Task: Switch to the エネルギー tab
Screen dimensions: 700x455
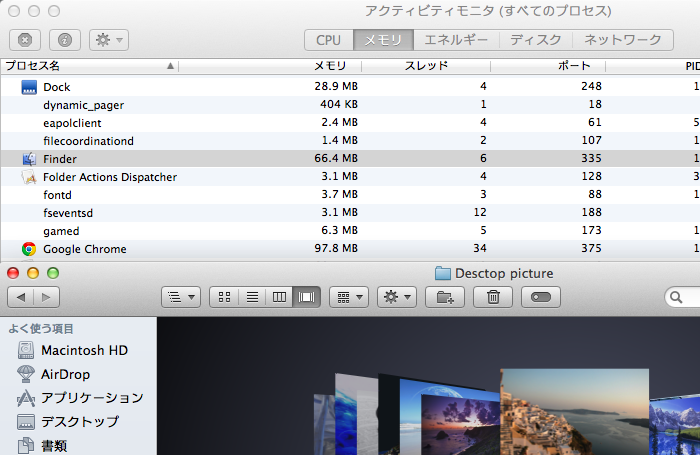Action: pos(455,40)
